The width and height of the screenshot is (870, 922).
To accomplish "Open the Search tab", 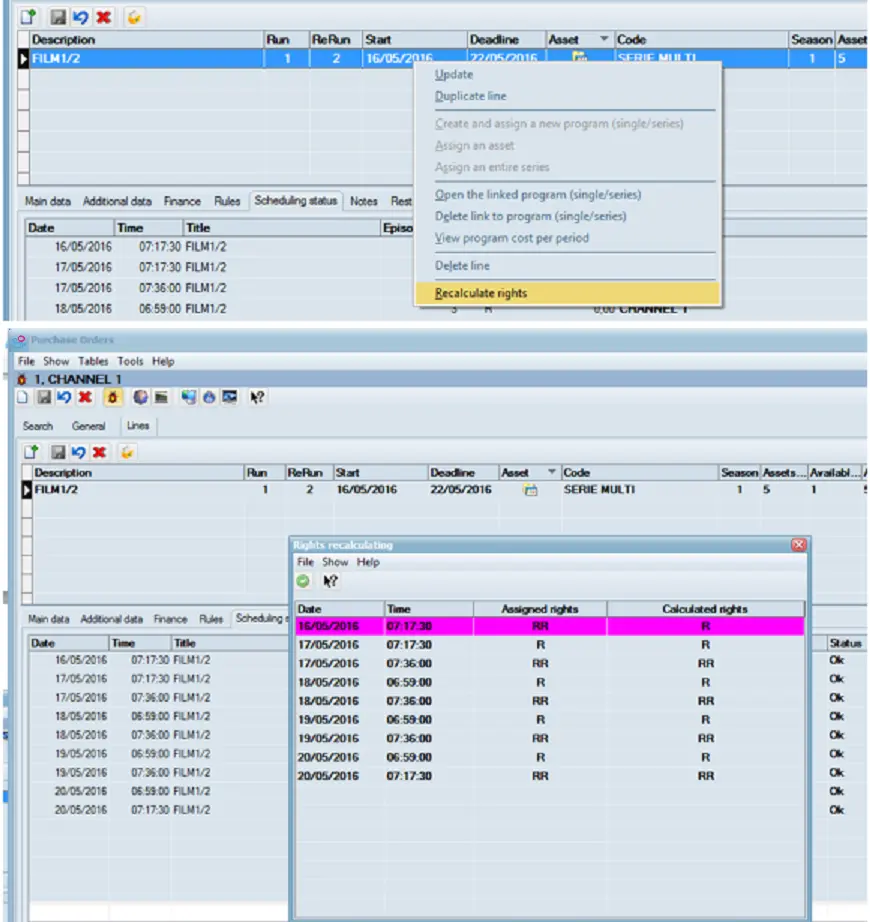I will (38, 426).
